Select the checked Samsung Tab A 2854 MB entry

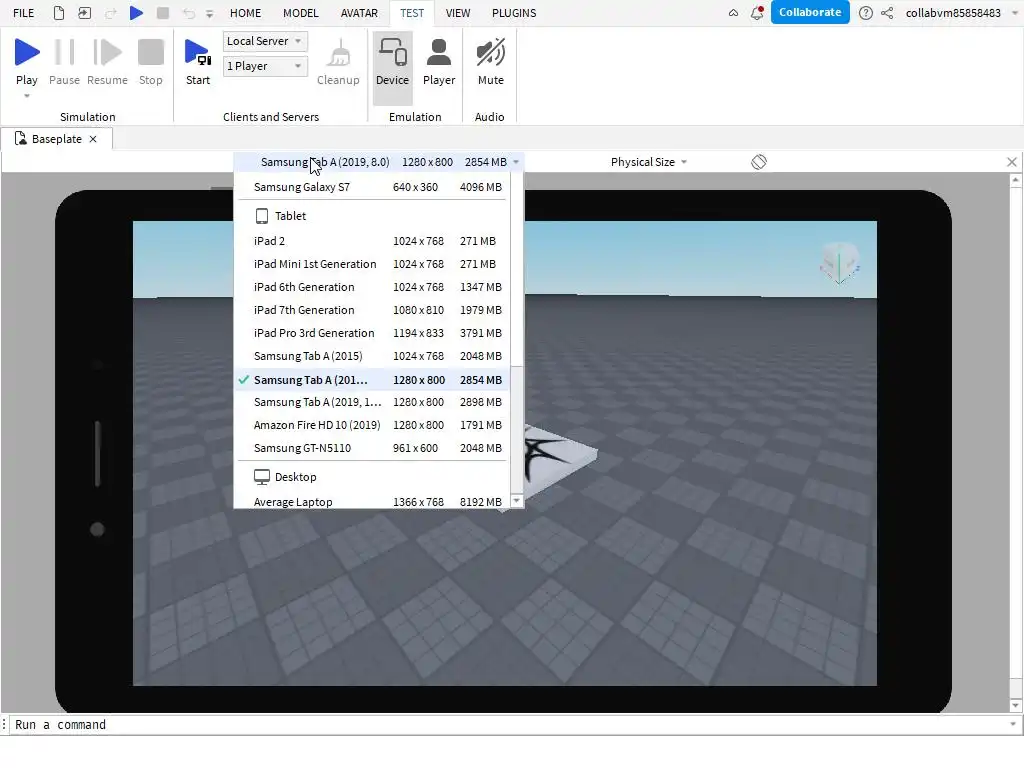(x=372, y=379)
